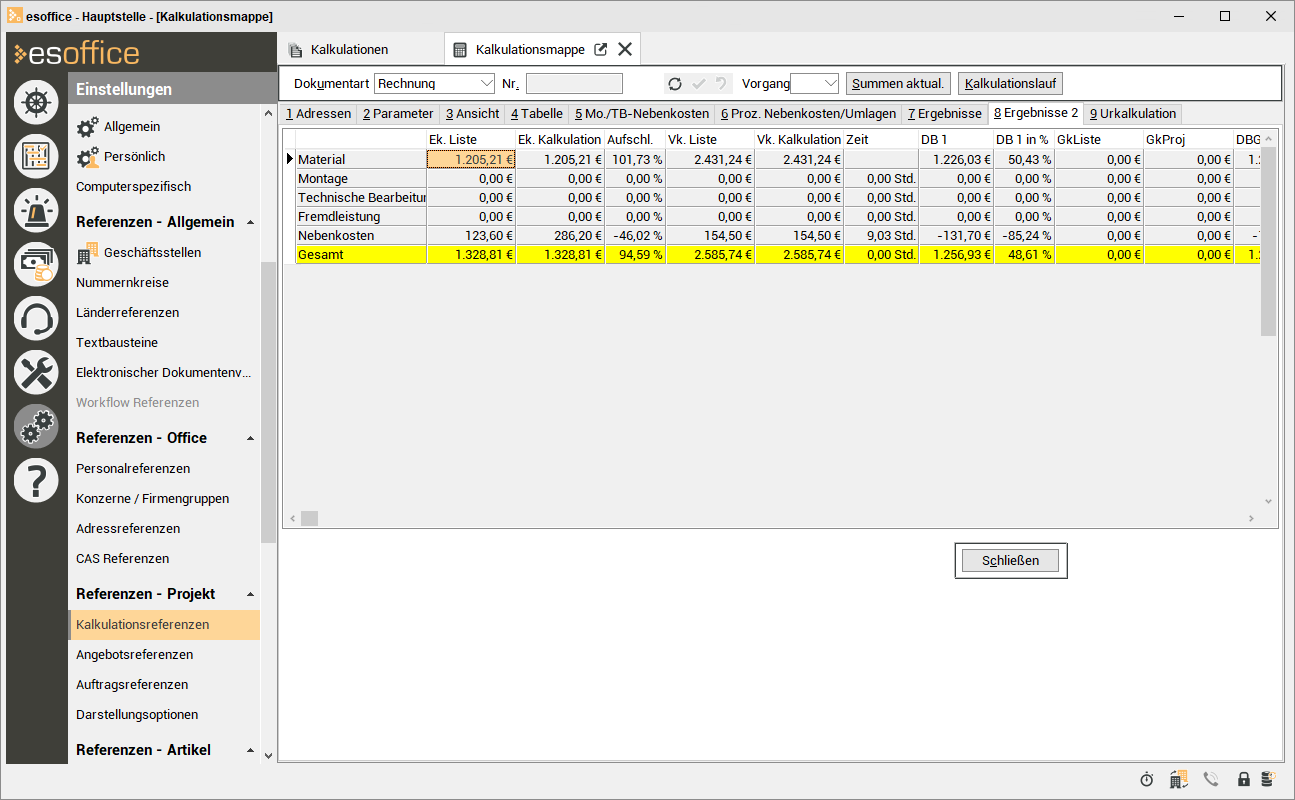This screenshot has width=1295, height=800.
Task: Switch to the 9 Urkalkulation tab
Action: (1133, 114)
